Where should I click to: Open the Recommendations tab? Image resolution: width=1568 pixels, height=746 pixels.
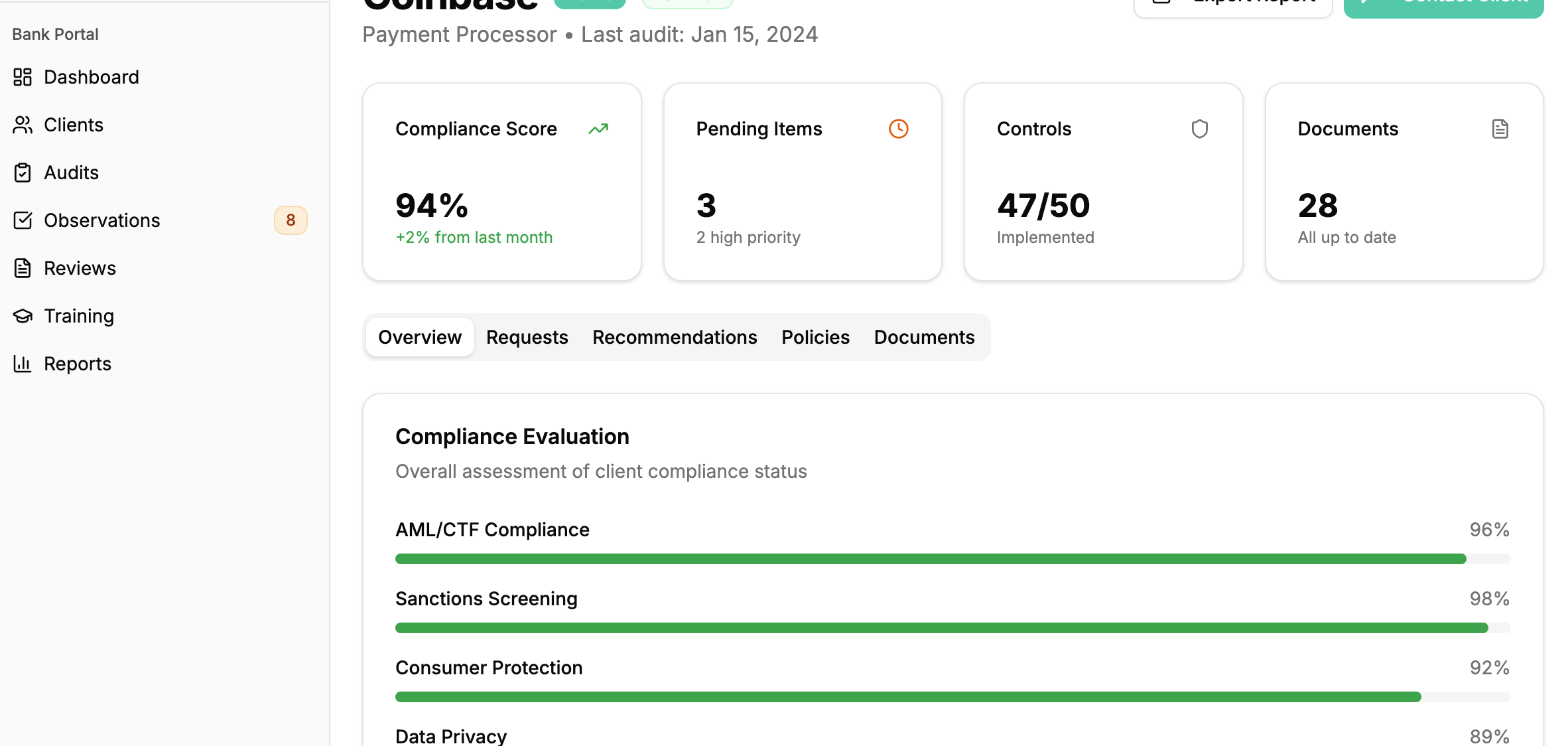point(675,337)
